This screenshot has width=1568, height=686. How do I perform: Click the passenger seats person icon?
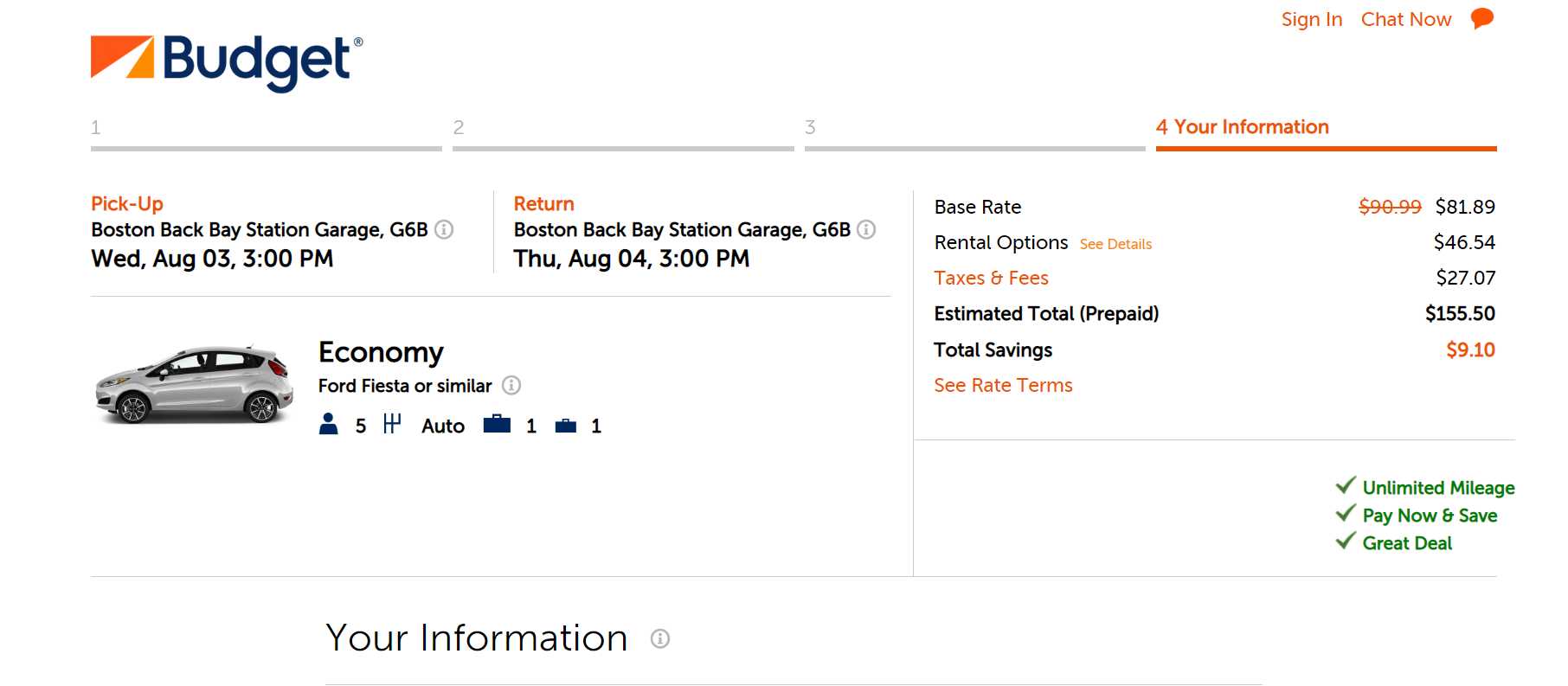[329, 424]
